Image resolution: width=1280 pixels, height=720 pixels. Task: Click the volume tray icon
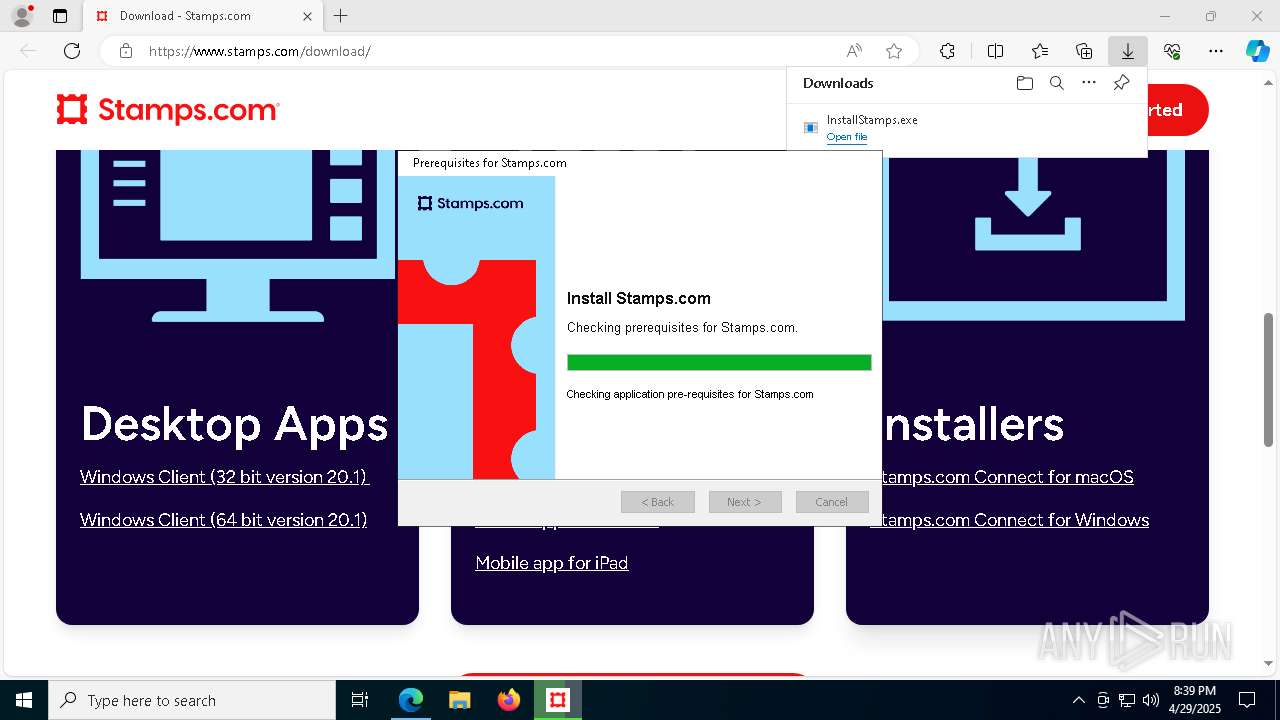1151,700
